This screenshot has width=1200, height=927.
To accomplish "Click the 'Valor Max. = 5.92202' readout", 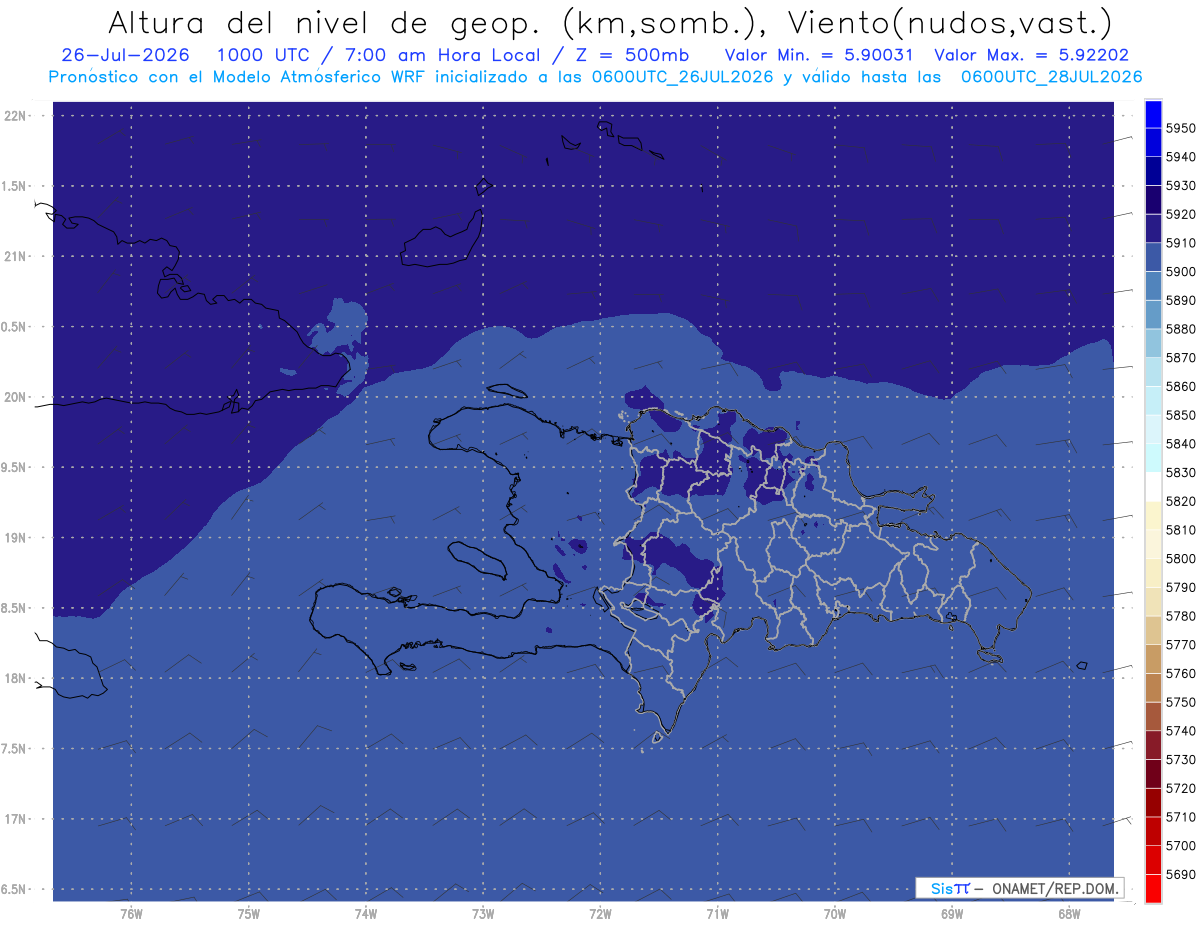I will [x=1032, y=55].
